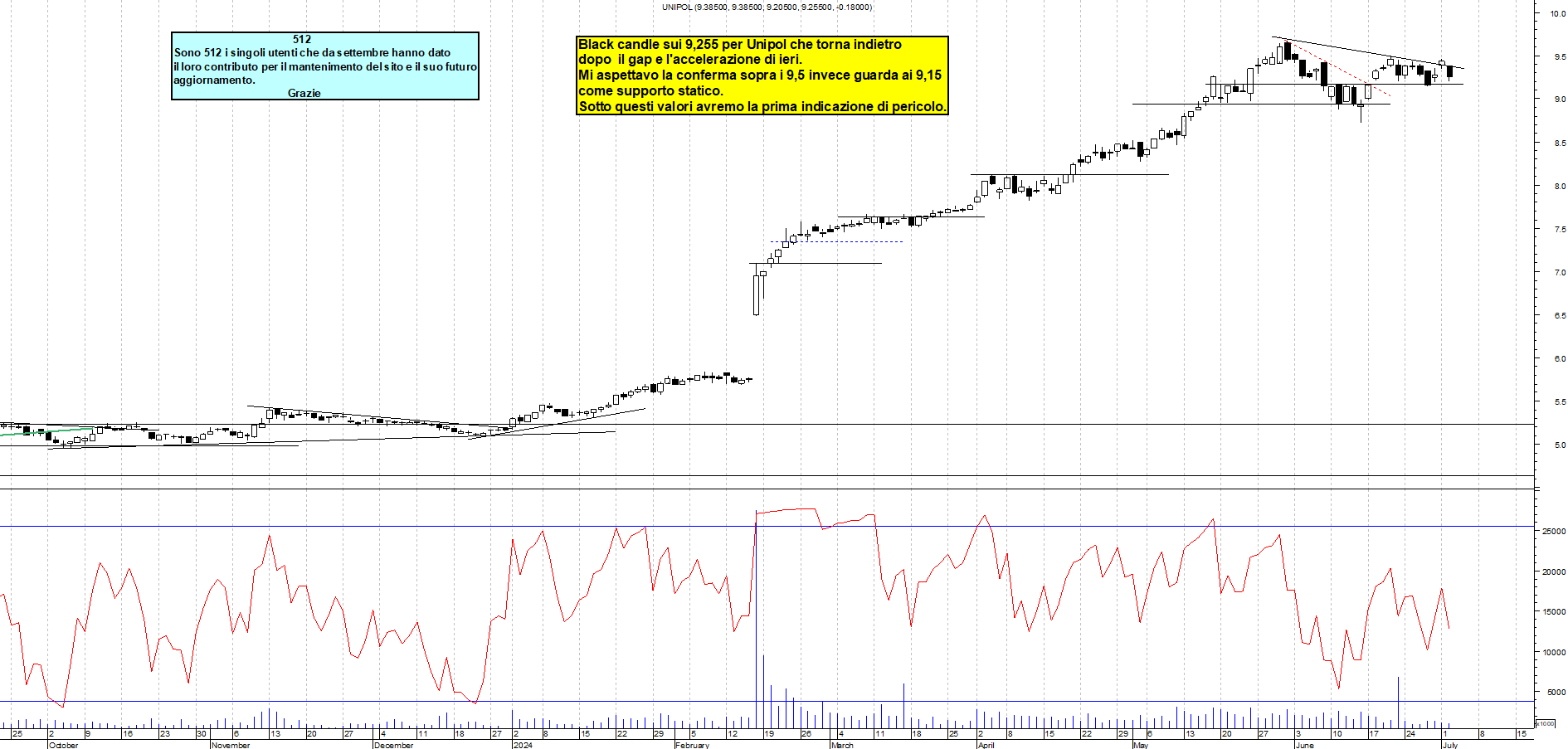The height and width of the screenshot is (749, 1568).
Task: Click the tallest blue volume spike in February
Action: (756, 620)
